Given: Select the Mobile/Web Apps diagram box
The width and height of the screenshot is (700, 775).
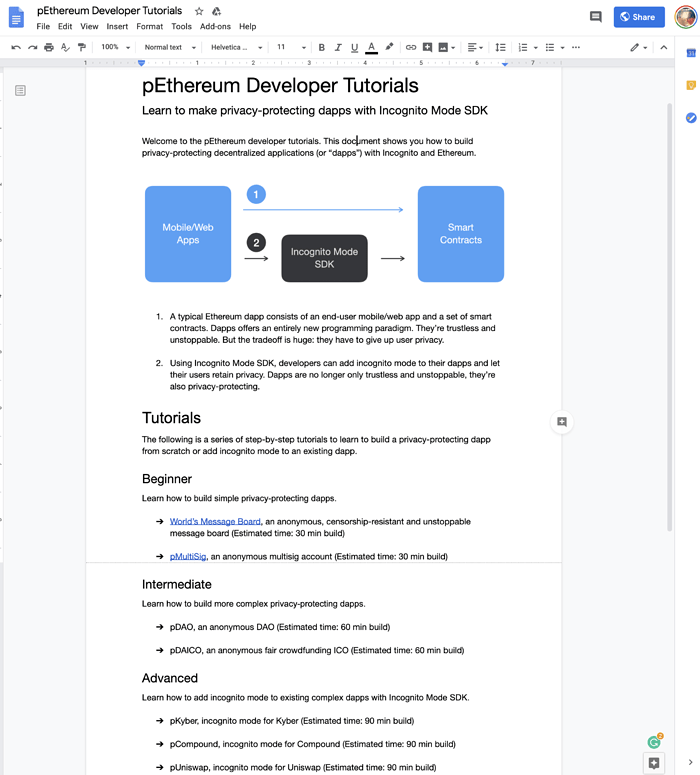Looking at the screenshot, I should click(x=188, y=234).
